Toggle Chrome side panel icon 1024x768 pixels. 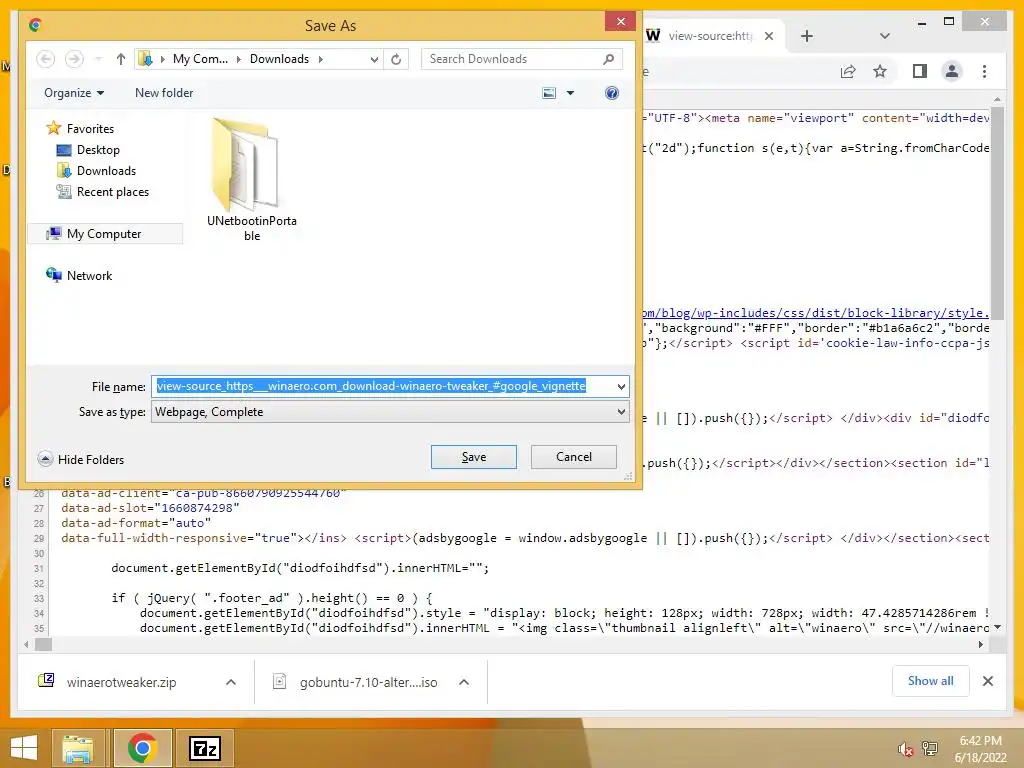pos(920,71)
